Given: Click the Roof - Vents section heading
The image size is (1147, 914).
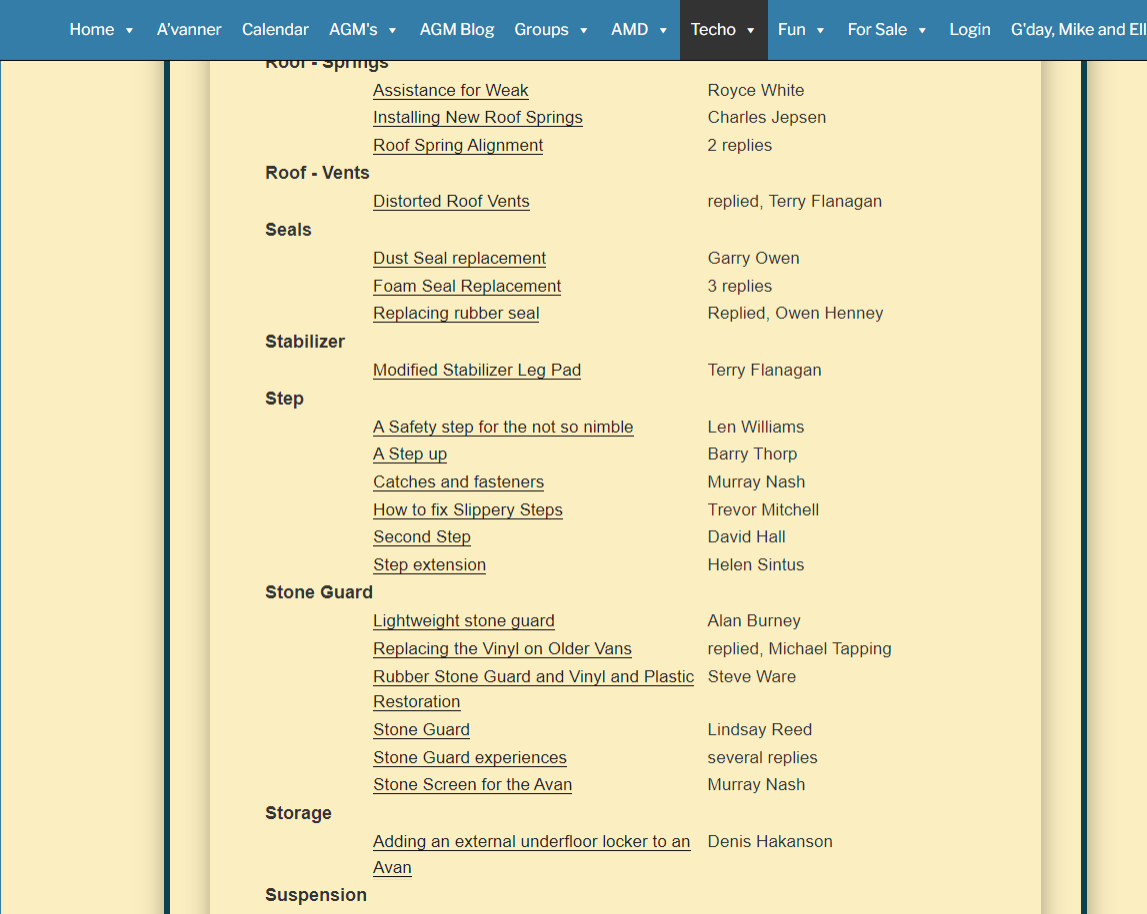Looking at the screenshot, I should coord(317,173).
